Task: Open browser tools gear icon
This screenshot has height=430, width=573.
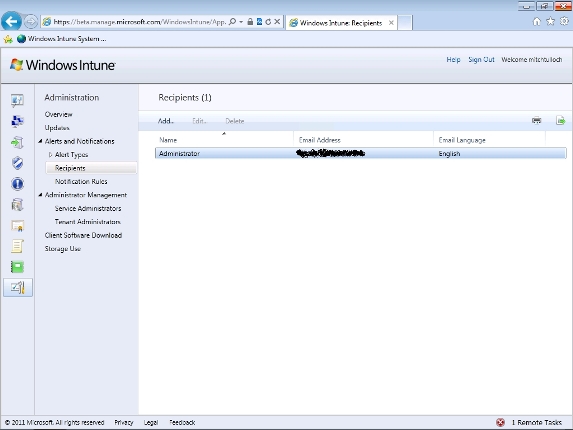Action: click(x=565, y=22)
